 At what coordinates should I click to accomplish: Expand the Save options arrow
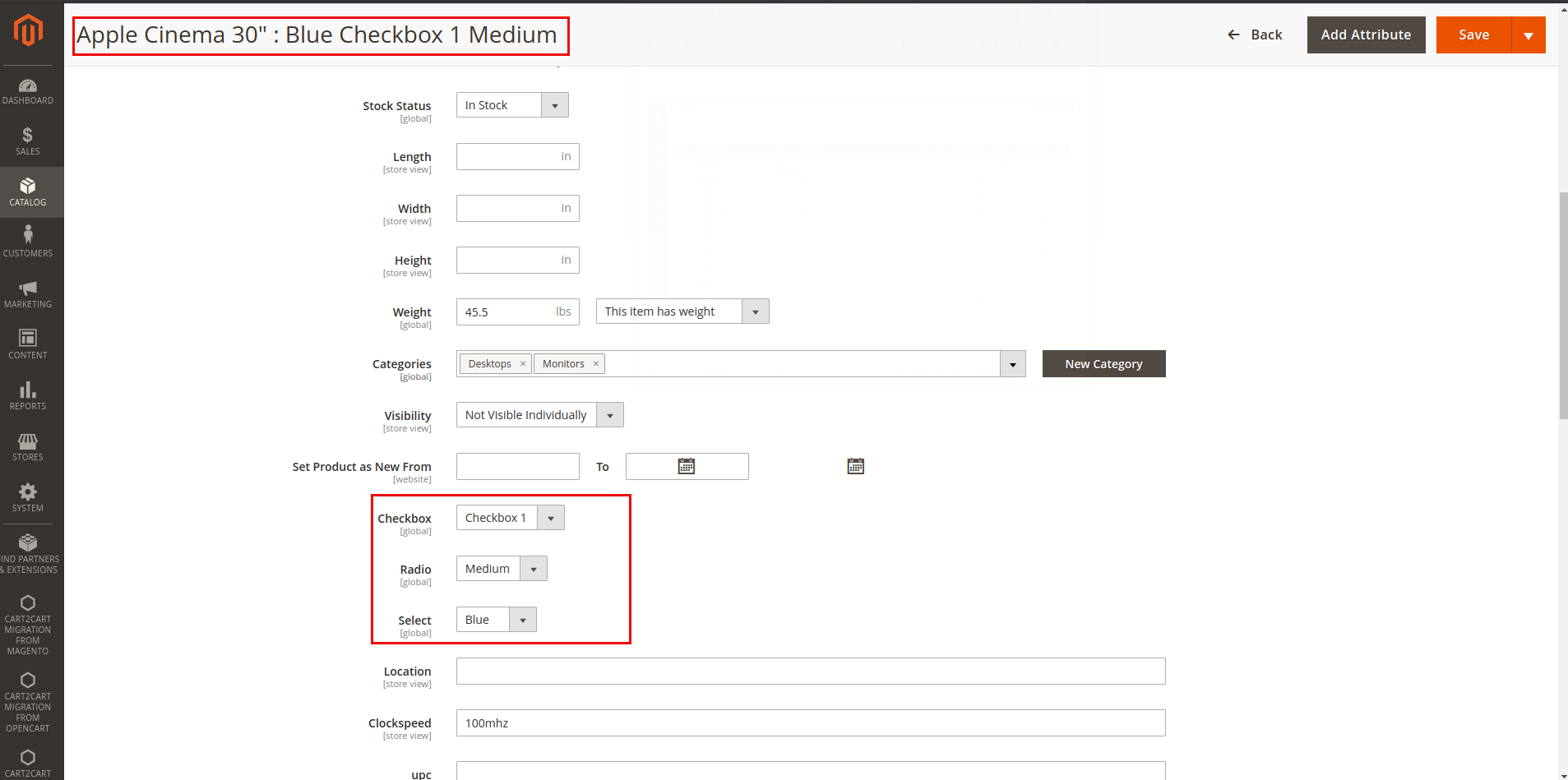(x=1529, y=35)
